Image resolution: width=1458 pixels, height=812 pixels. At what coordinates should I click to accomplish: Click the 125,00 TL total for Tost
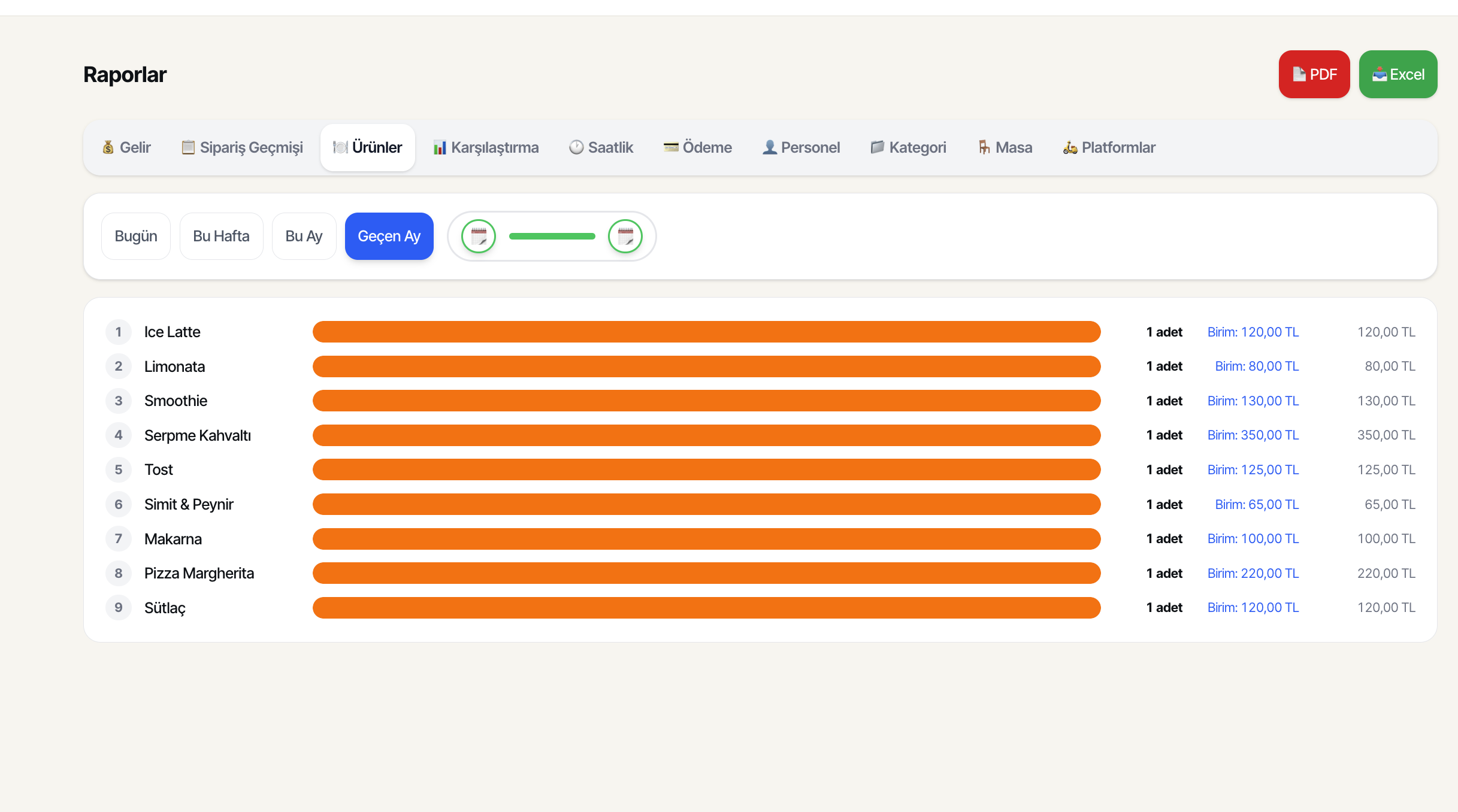1386,469
